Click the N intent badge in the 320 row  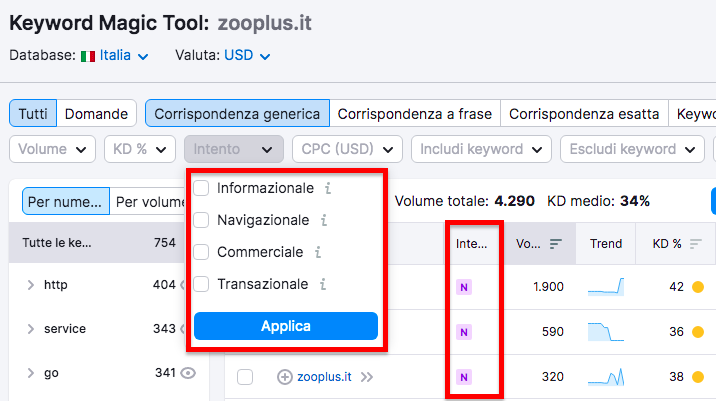pyautogui.click(x=464, y=377)
